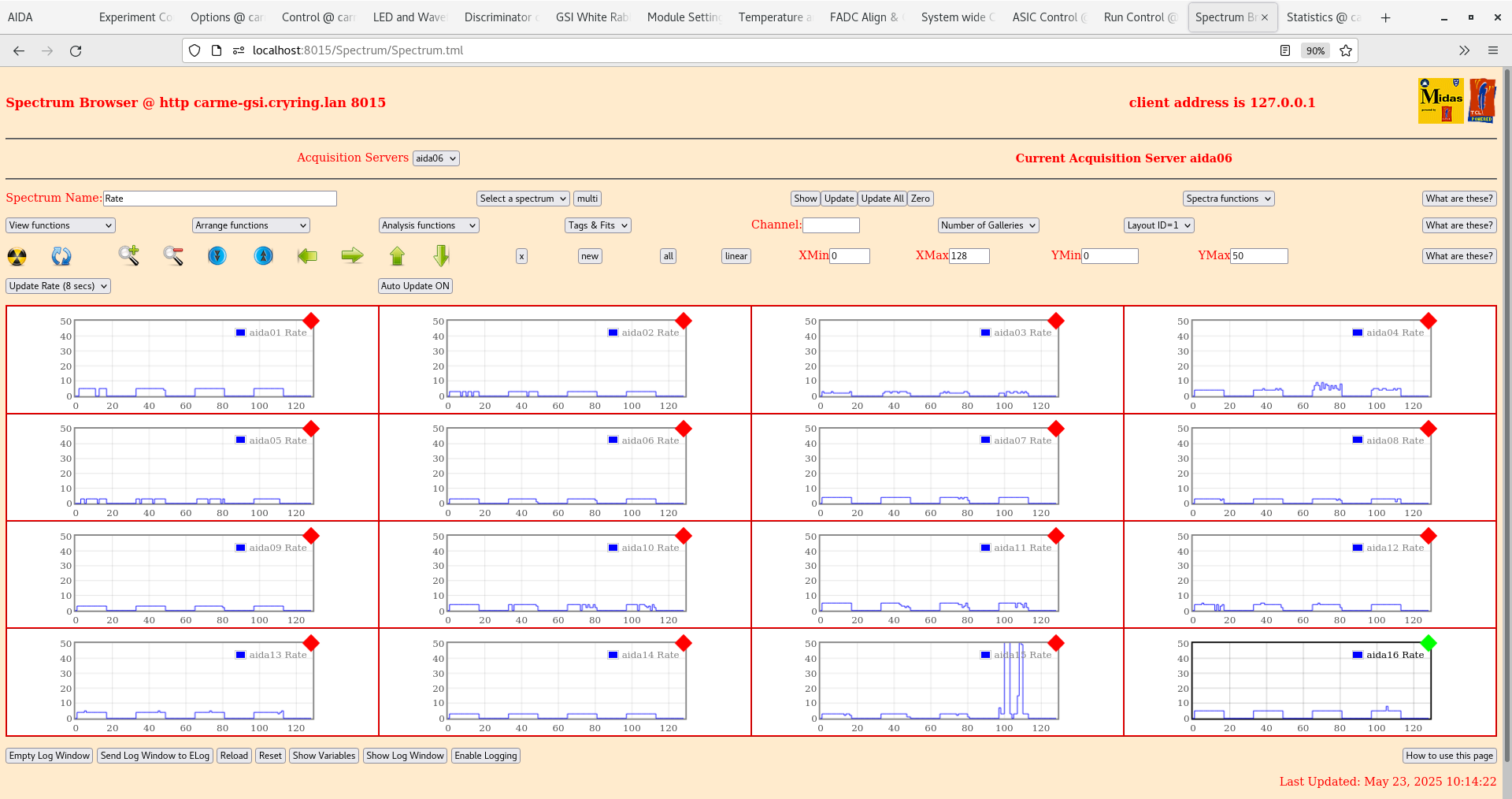Viewport: 1512px width, 799px height.
Task: Expand the Tags & Fits dropdown
Action: coord(597,225)
